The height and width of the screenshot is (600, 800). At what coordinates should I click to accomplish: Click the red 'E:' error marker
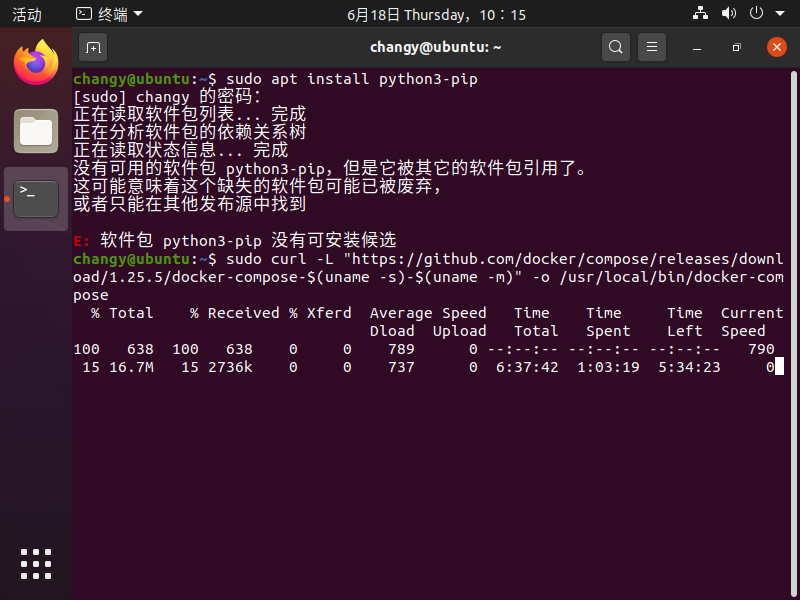tap(82, 241)
